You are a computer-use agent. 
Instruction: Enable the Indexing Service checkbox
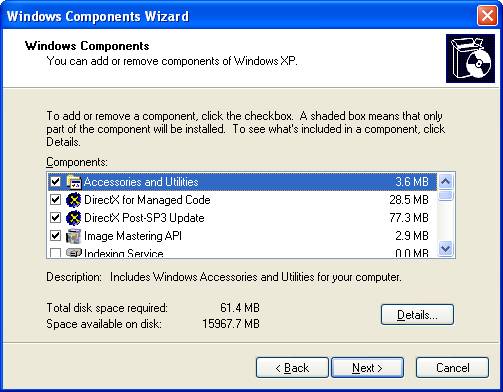(55, 253)
